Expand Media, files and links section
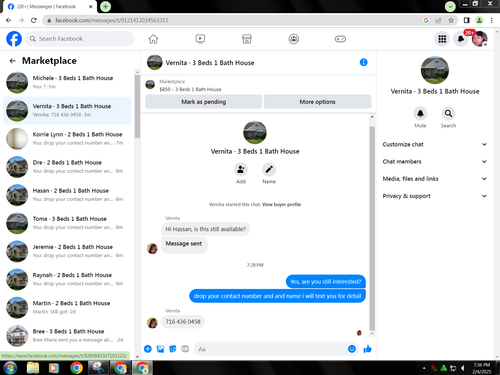This screenshot has height=375, width=500. pos(435,179)
